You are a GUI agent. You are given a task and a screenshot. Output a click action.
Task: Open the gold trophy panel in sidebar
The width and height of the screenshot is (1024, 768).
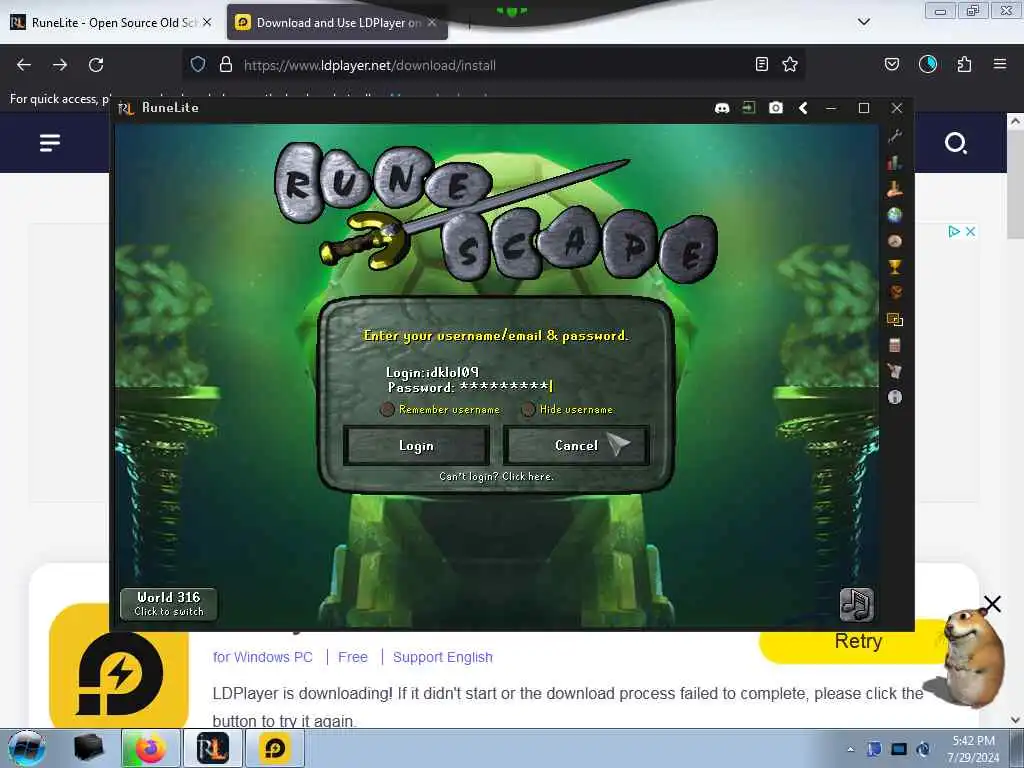click(x=895, y=266)
